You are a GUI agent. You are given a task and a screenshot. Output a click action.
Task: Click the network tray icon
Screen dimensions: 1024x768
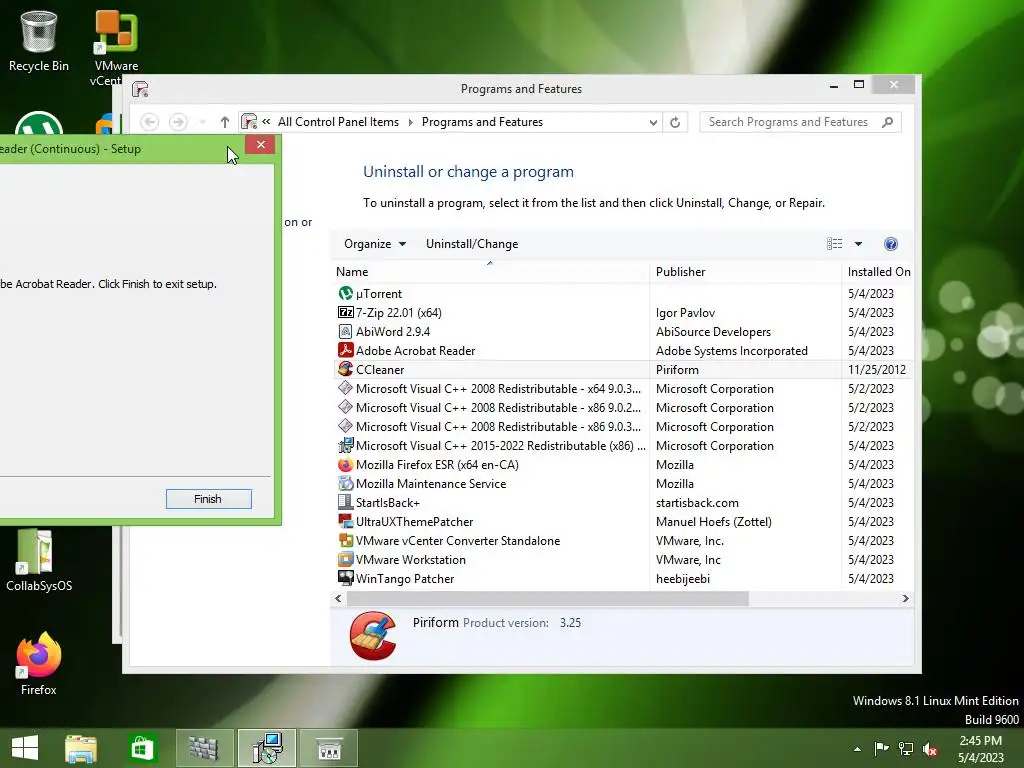906,749
